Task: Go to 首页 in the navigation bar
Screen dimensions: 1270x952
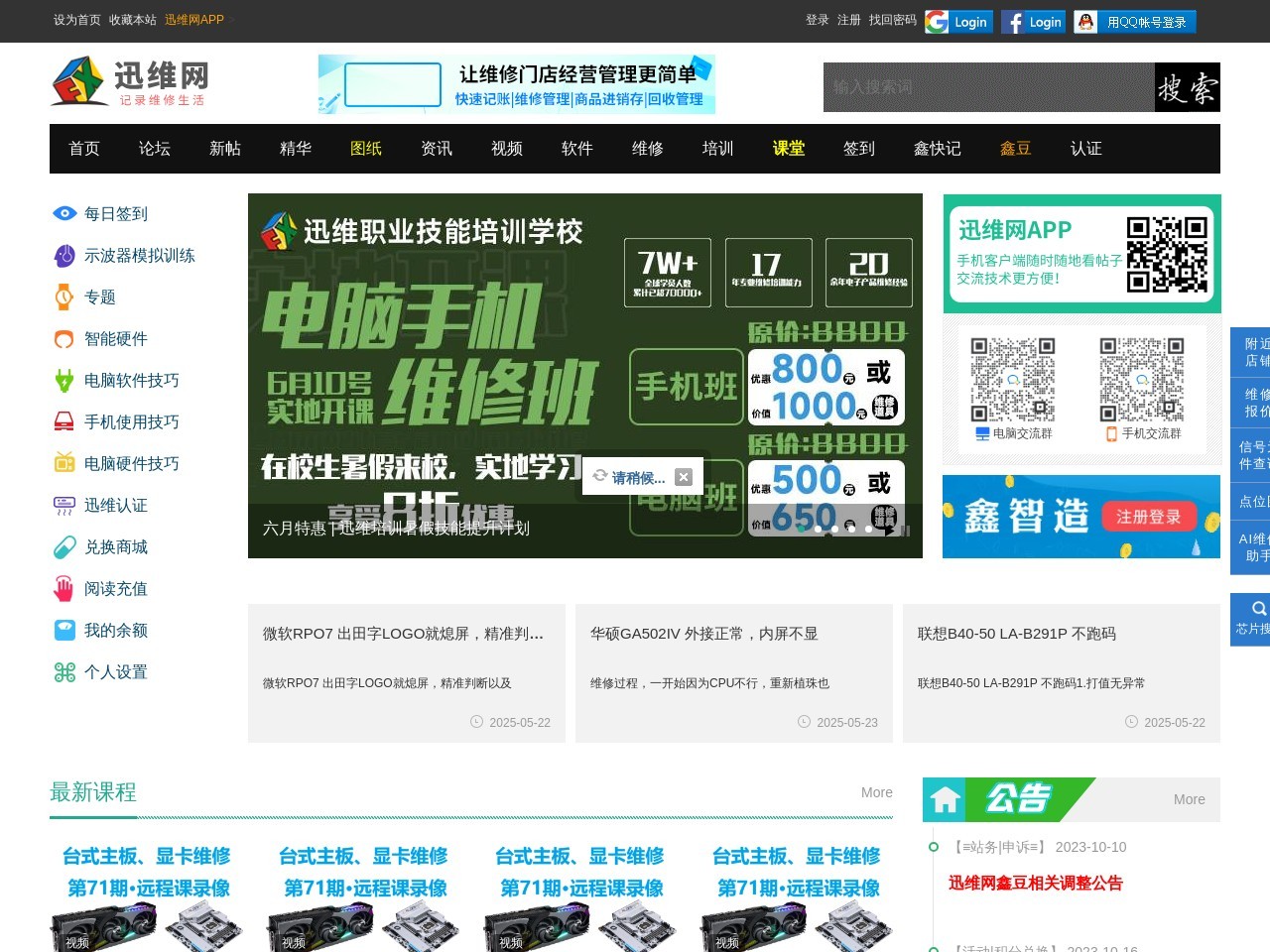Action: tap(84, 148)
